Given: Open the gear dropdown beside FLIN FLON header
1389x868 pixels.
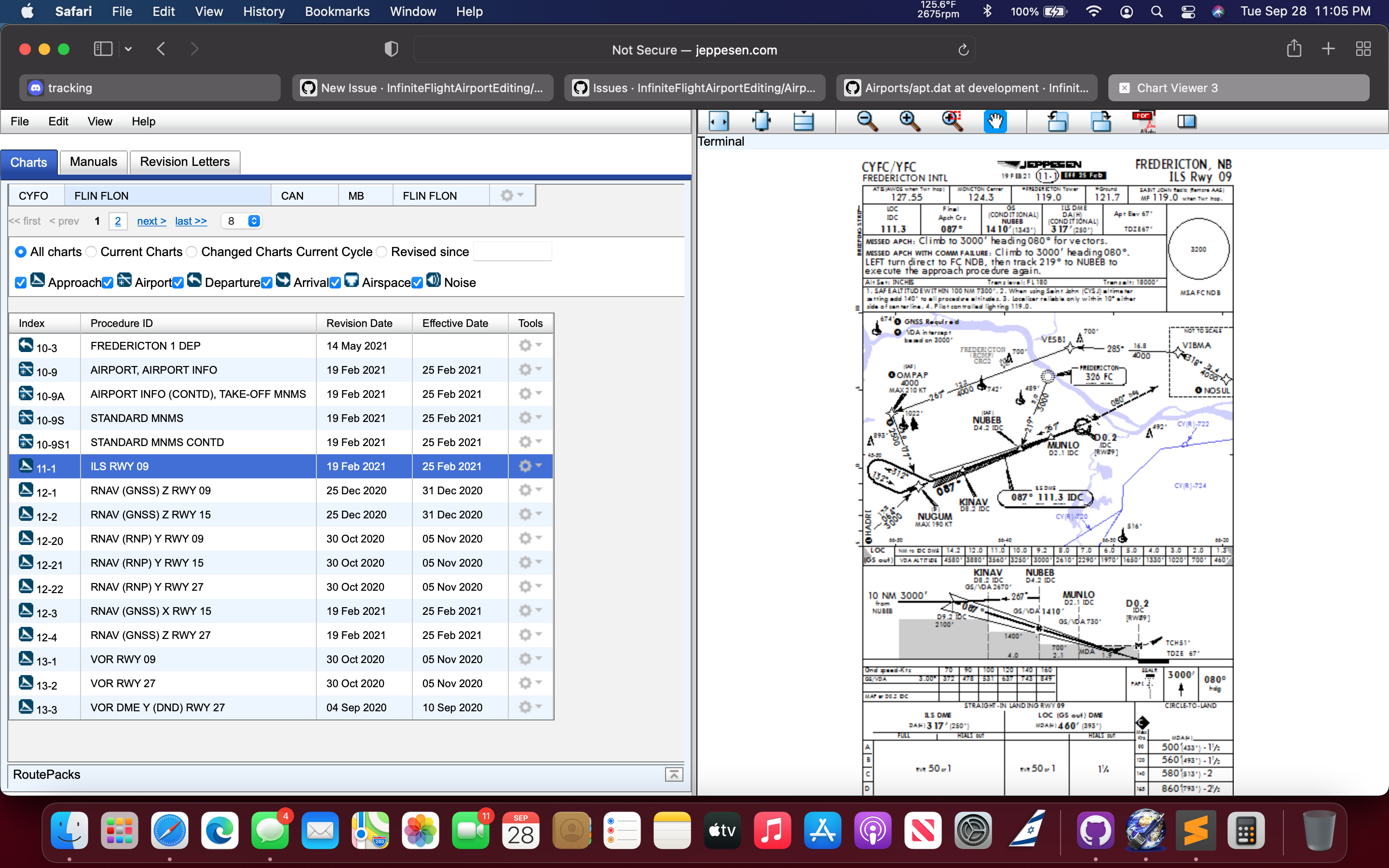Looking at the screenshot, I should (511, 195).
